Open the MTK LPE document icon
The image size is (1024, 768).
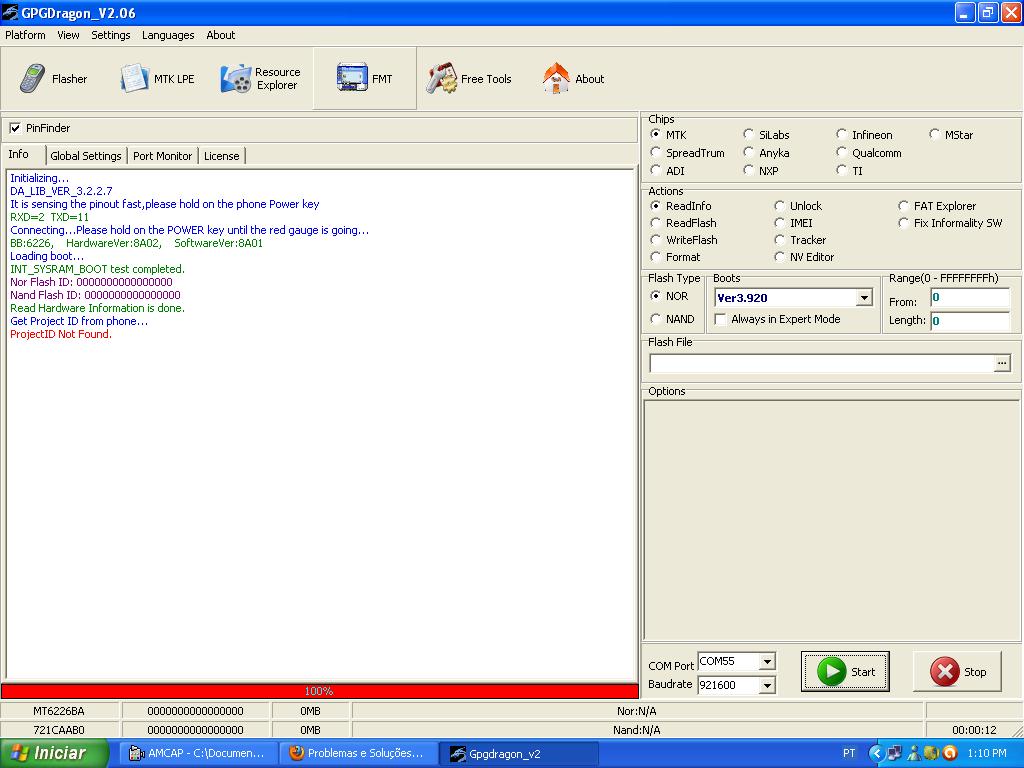[135, 79]
